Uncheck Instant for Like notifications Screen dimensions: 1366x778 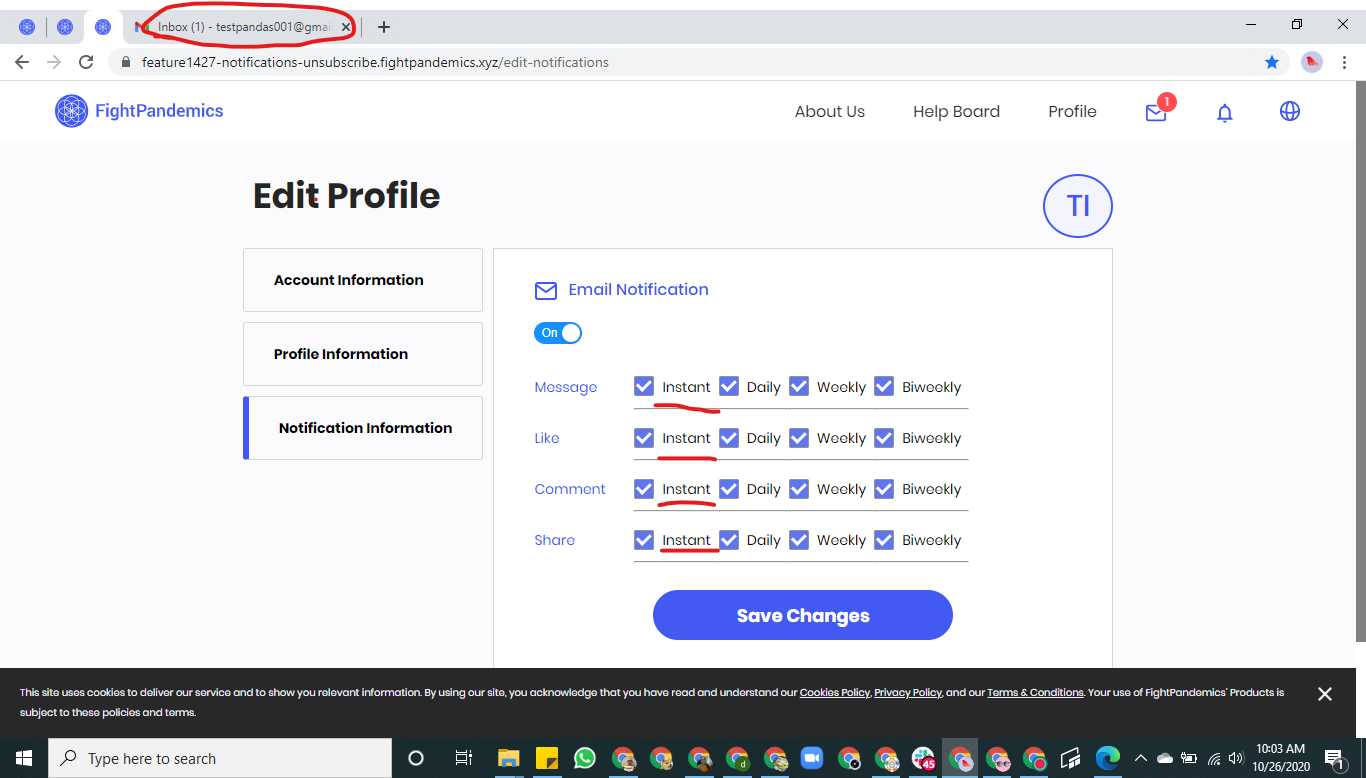(644, 437)
